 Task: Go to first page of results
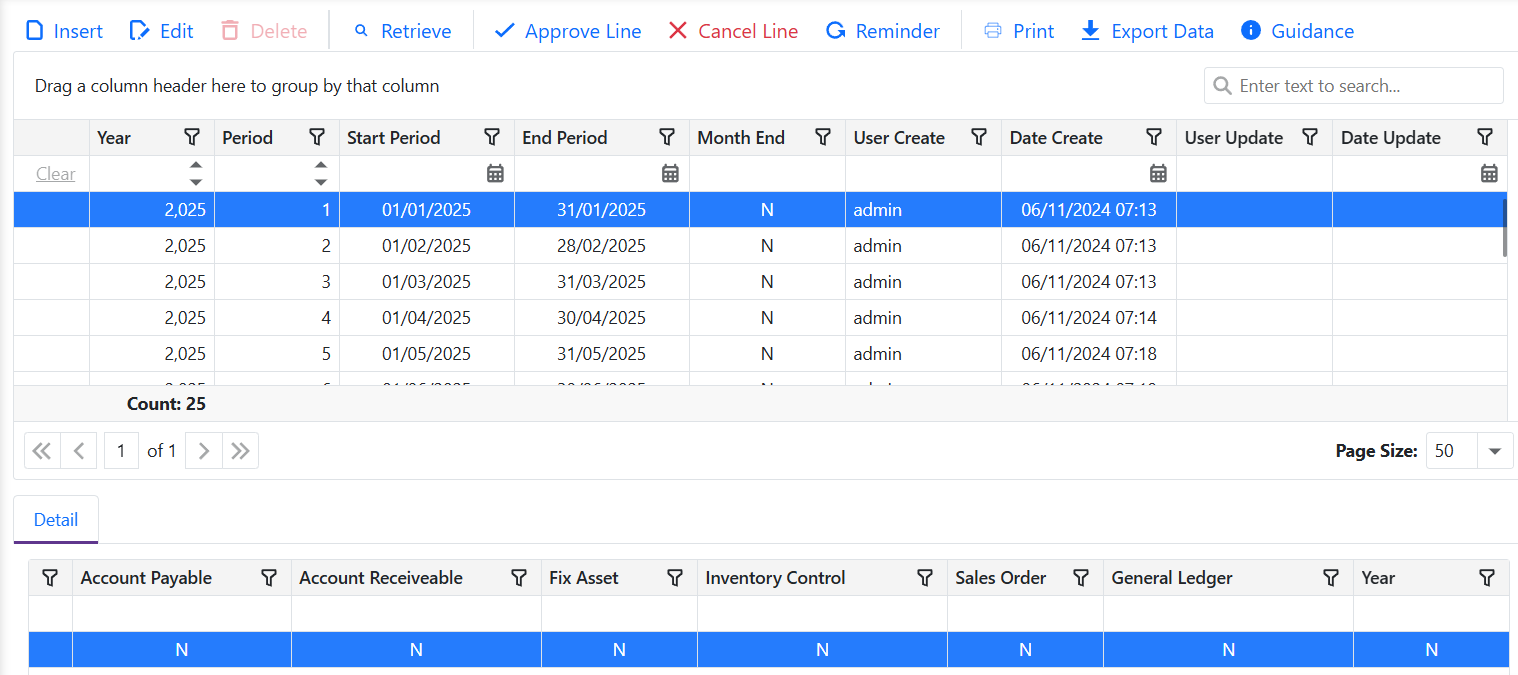pyautogui.click(x=42, y=451)
